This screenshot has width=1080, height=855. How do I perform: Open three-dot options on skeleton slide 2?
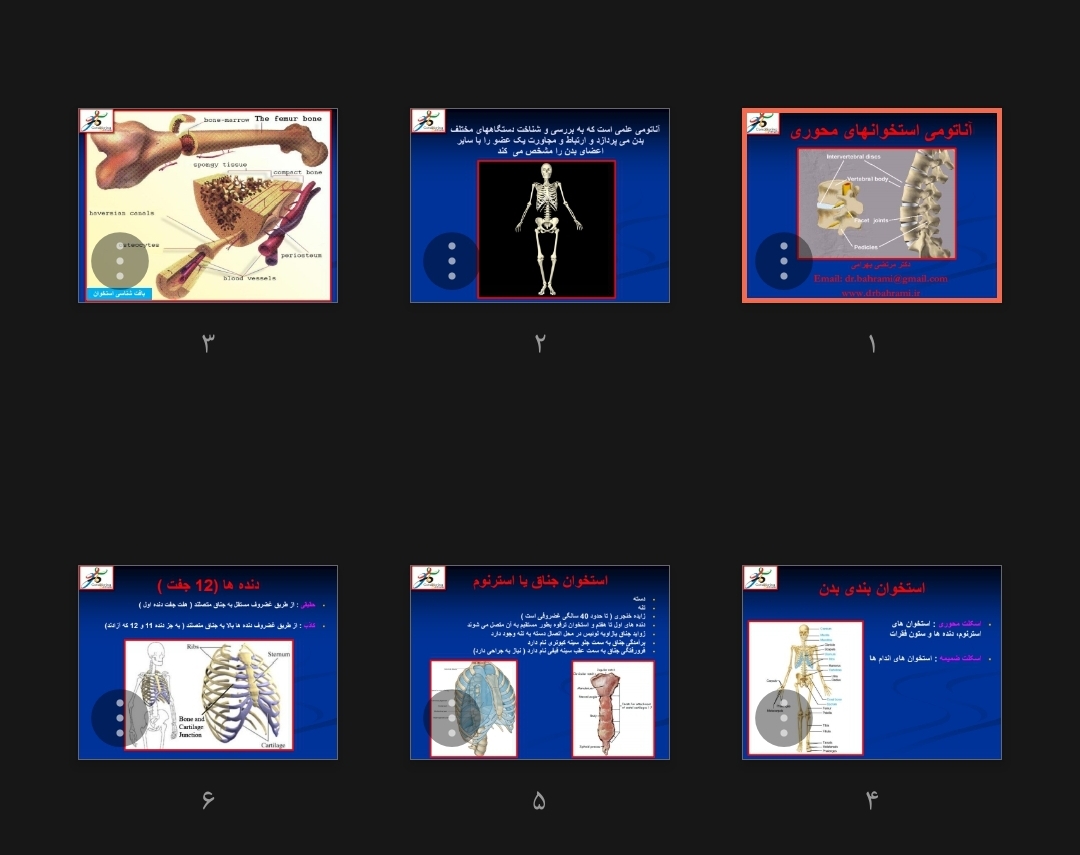point(452,261)
